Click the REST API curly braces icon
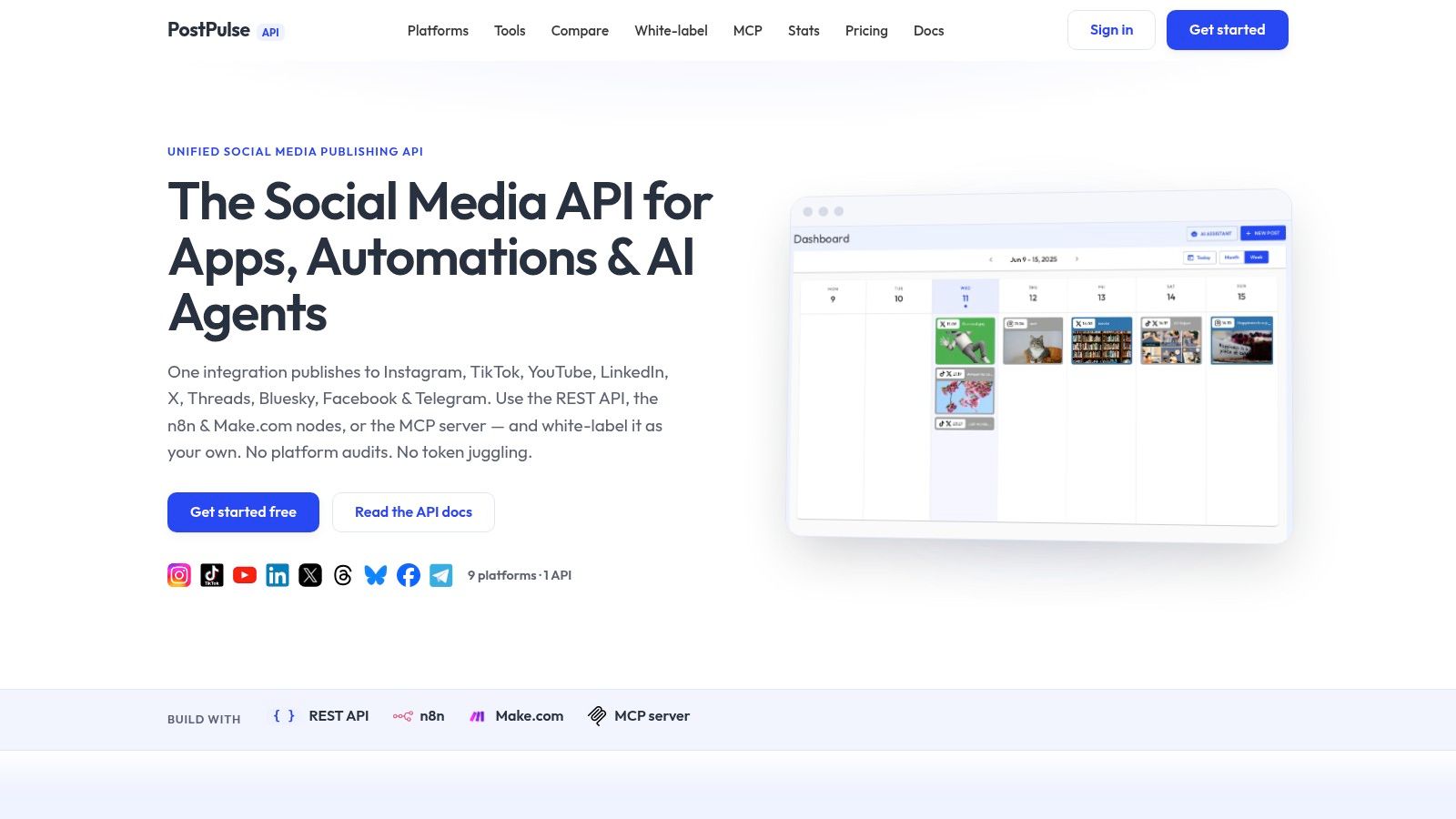1456x819 pixels. [x=284, y=716]
